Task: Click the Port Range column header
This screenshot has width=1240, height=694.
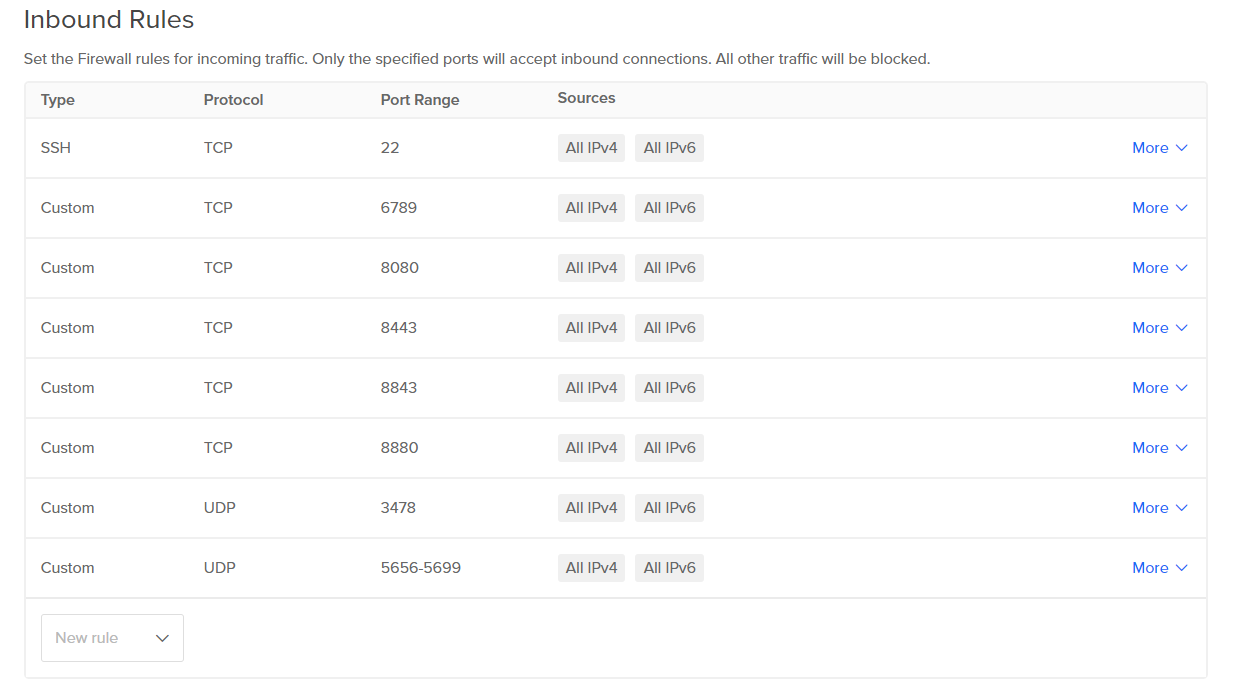Action: (x=420, y=100)
